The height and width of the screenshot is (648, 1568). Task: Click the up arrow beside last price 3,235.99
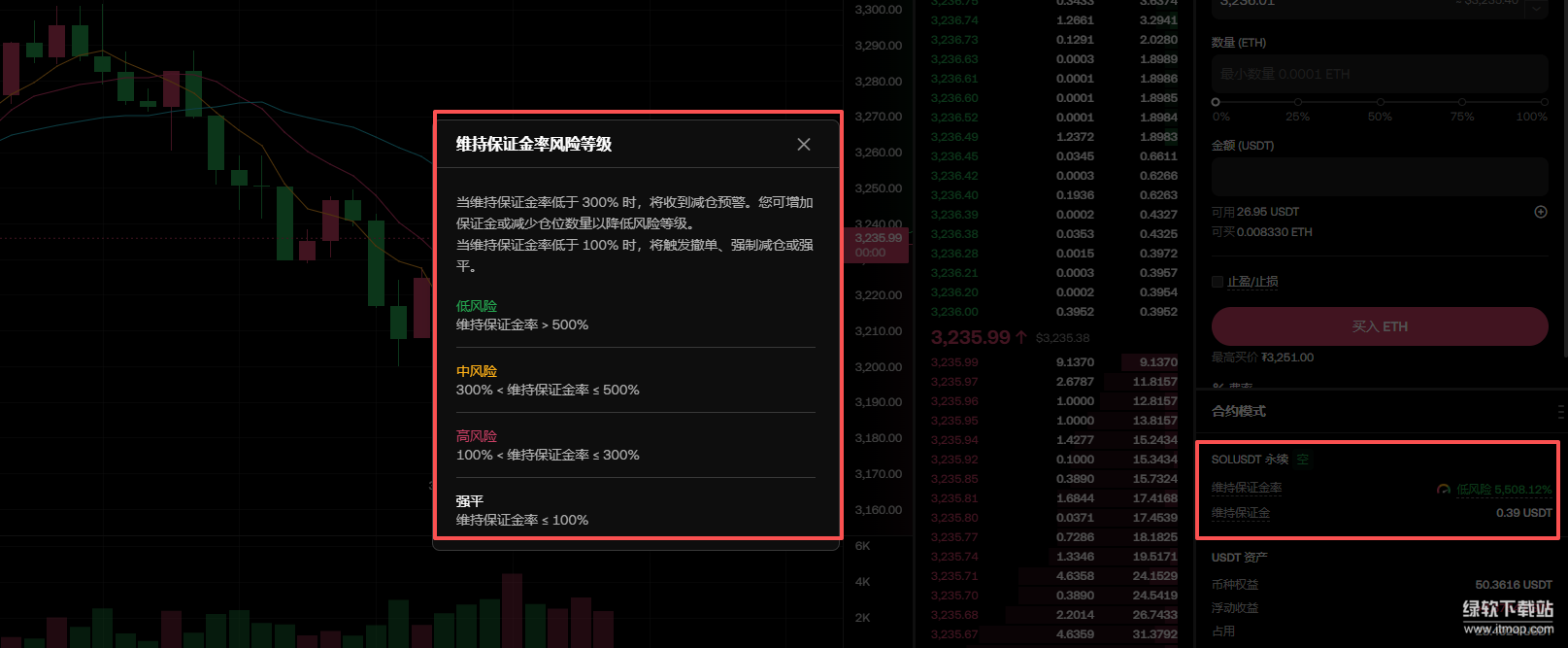pyautogui.click(x=1021, y=337)
